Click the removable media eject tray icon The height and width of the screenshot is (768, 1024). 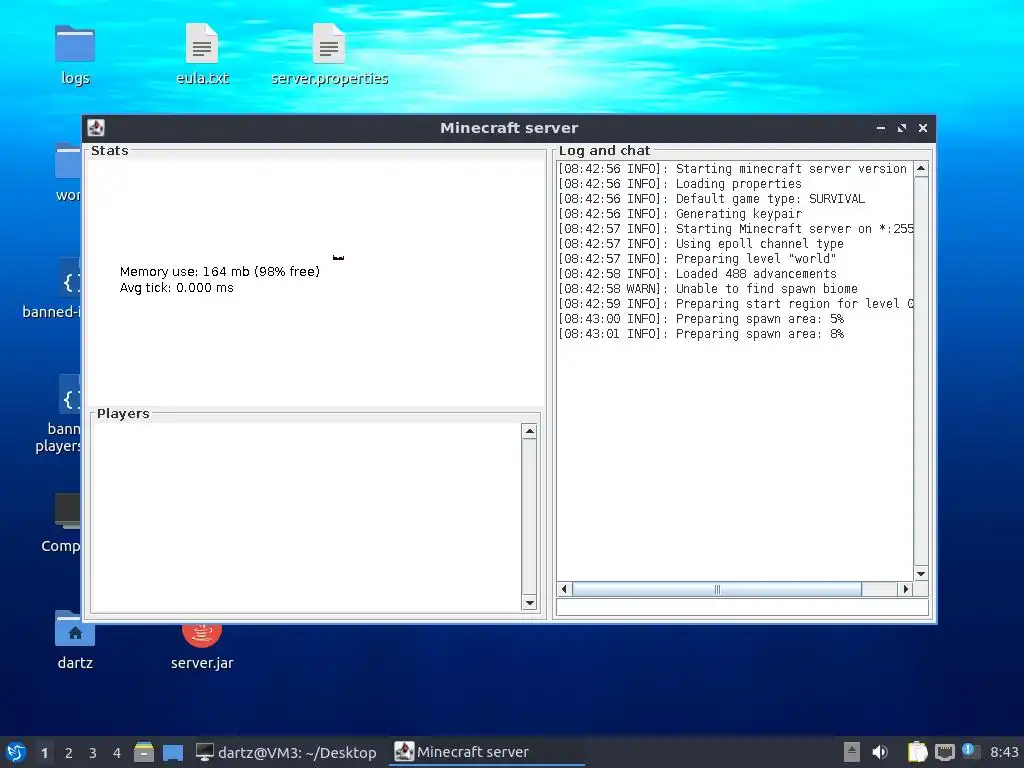click(x=851, y=752)
